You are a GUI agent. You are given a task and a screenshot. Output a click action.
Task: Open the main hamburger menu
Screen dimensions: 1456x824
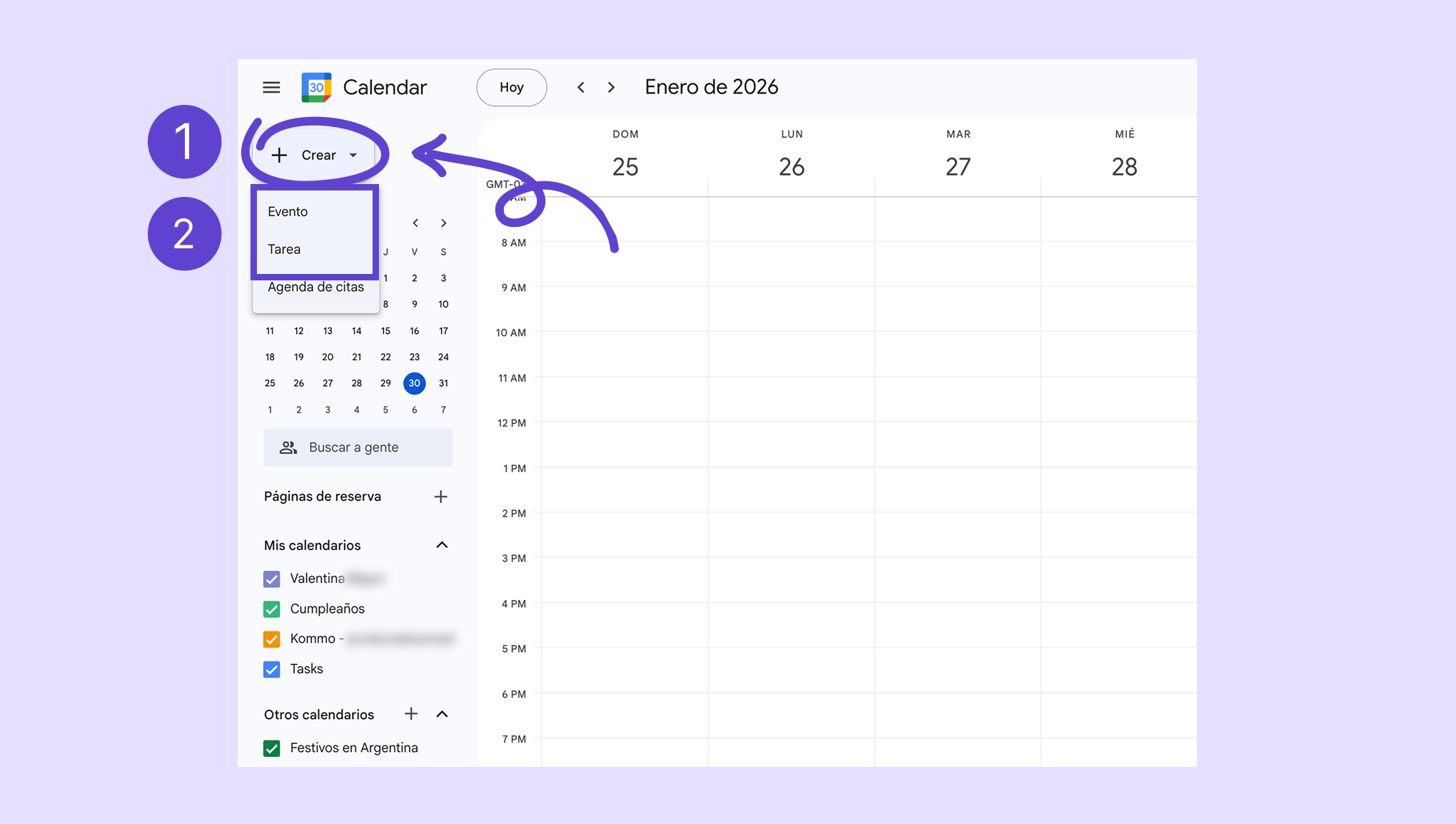(x=271, y=87)
